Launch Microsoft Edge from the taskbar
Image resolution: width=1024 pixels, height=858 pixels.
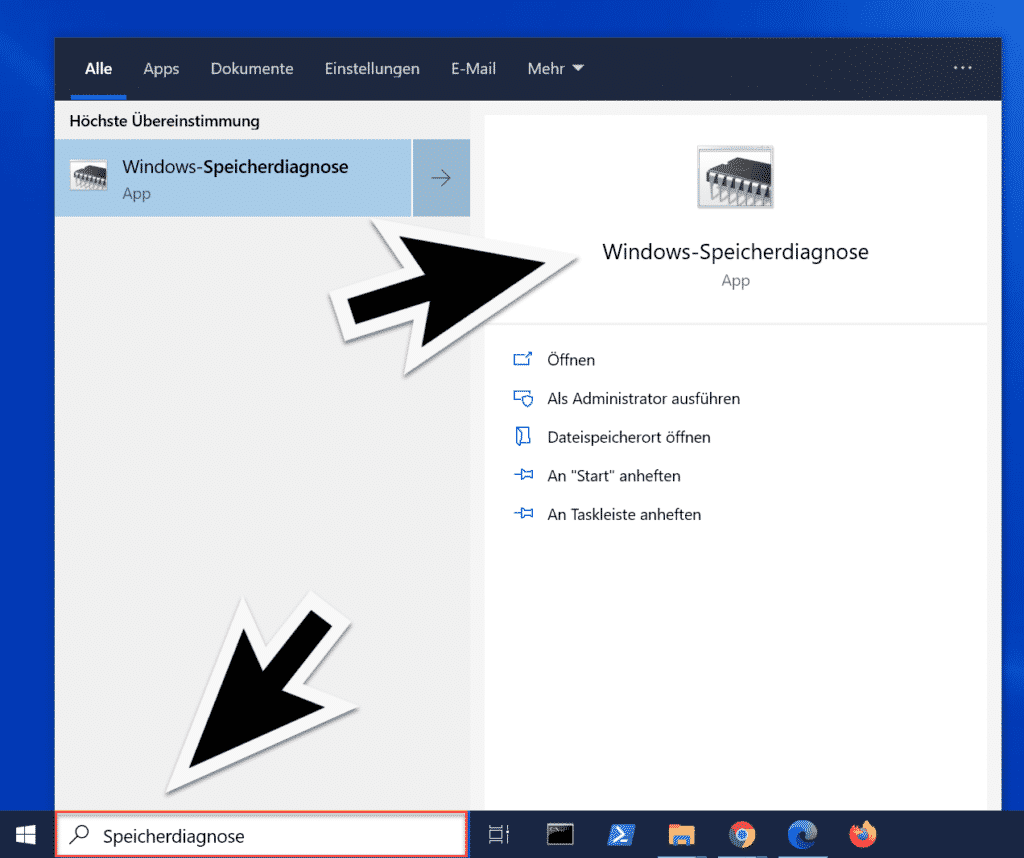coord(803,834)
